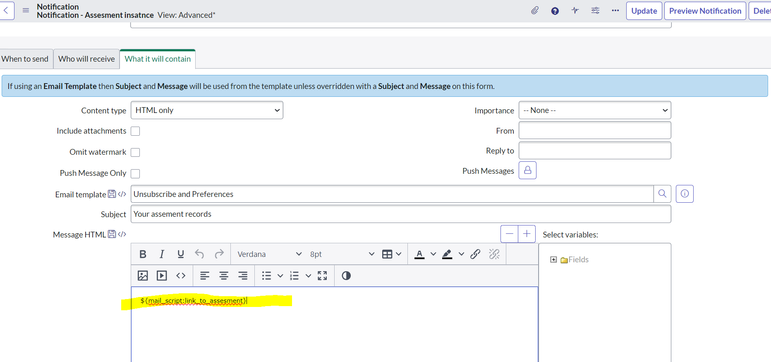
Task: Toggle fullscreen editor mode
Action: (x=322, y=275)
